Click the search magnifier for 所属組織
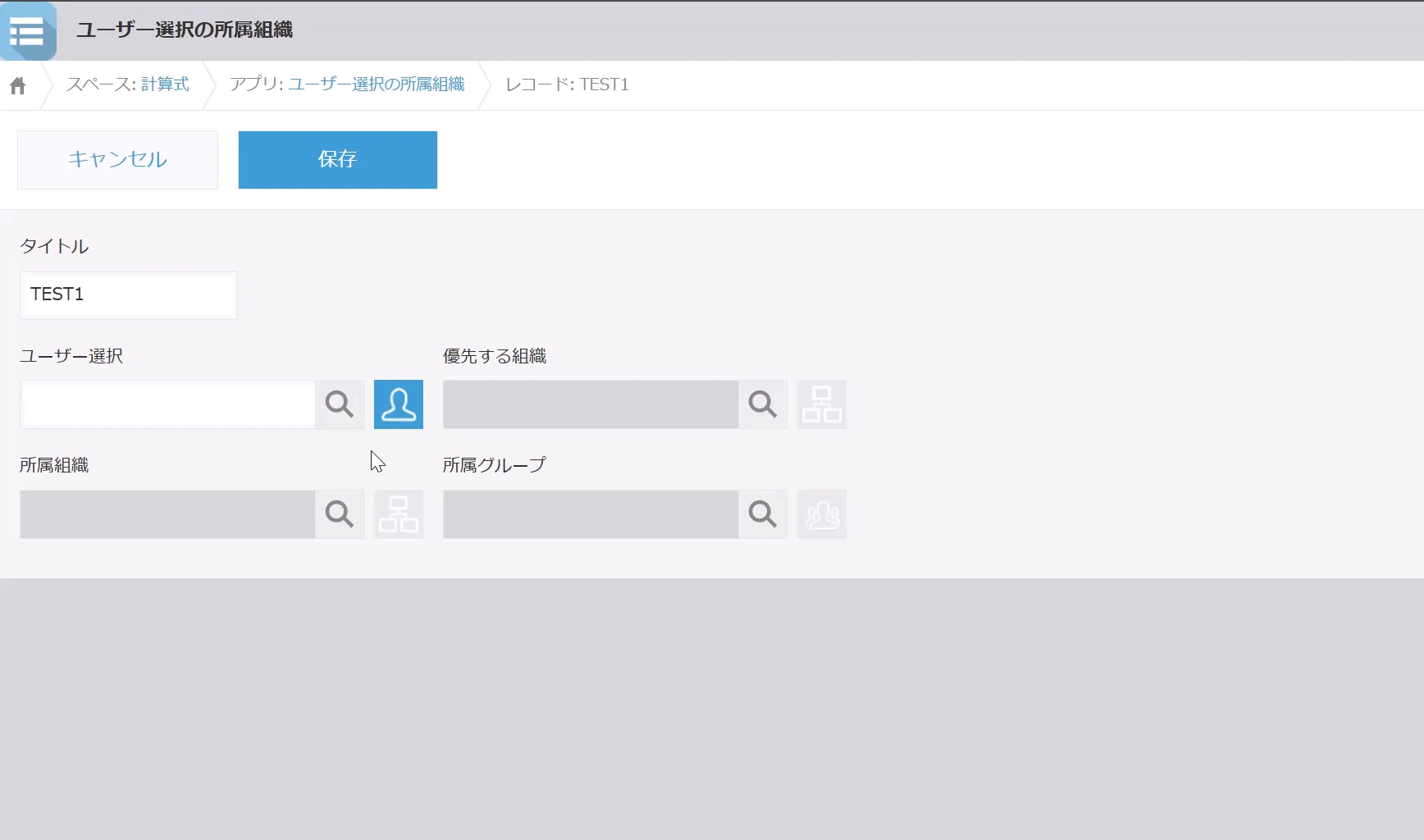Viewport: 1424px width, 840px height. [x=340, y=514]
